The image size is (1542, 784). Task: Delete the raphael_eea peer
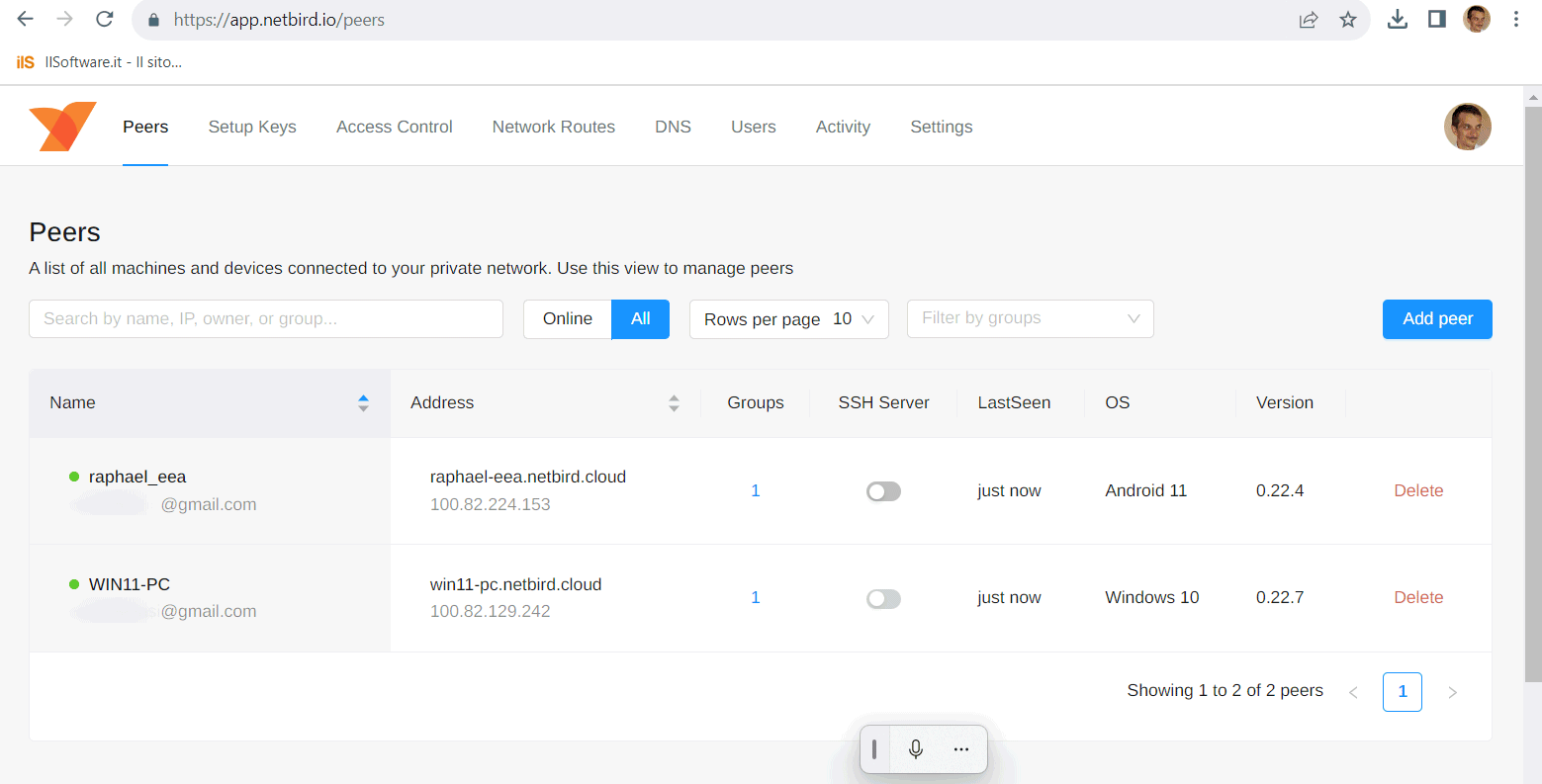click(1418, 490)
